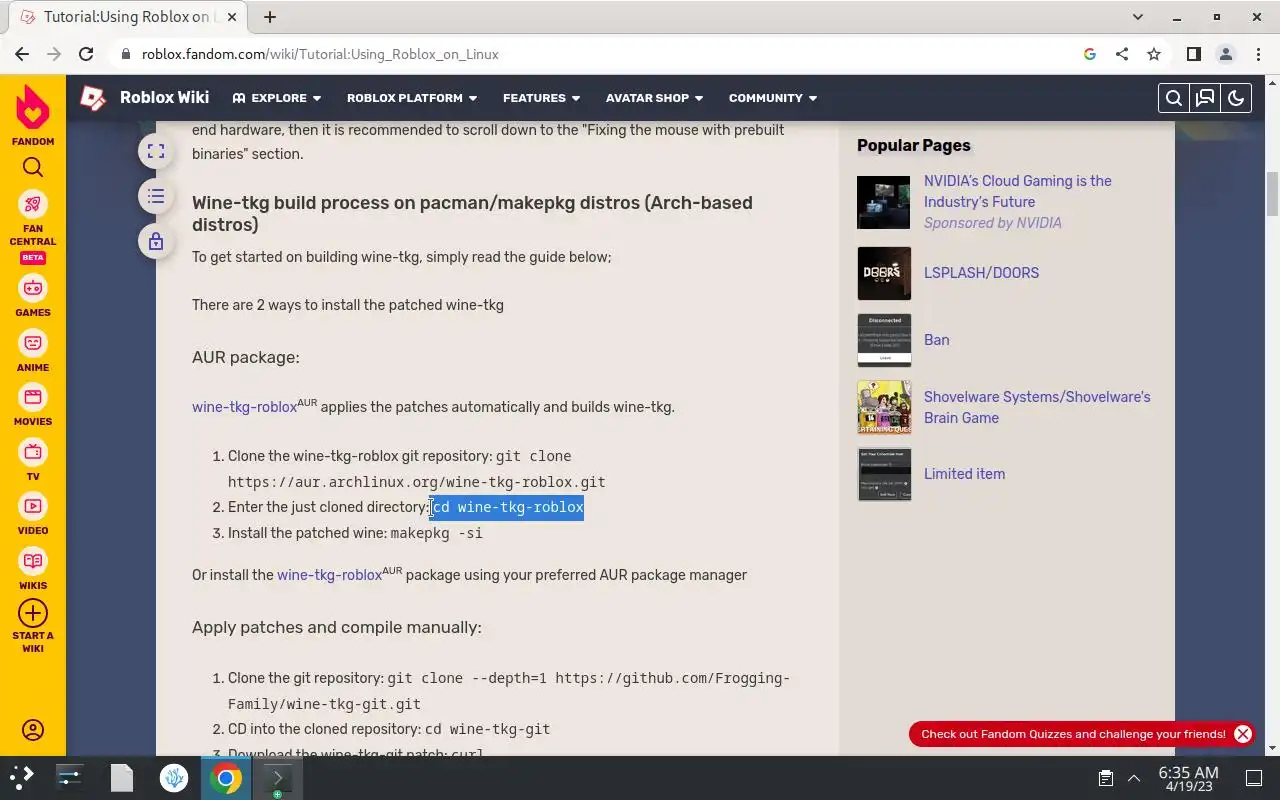Click the highlighted cd wine-tkg-roblox command
Image resolution: width=1280 pixels, height=800 pixels.
[507, 507]
